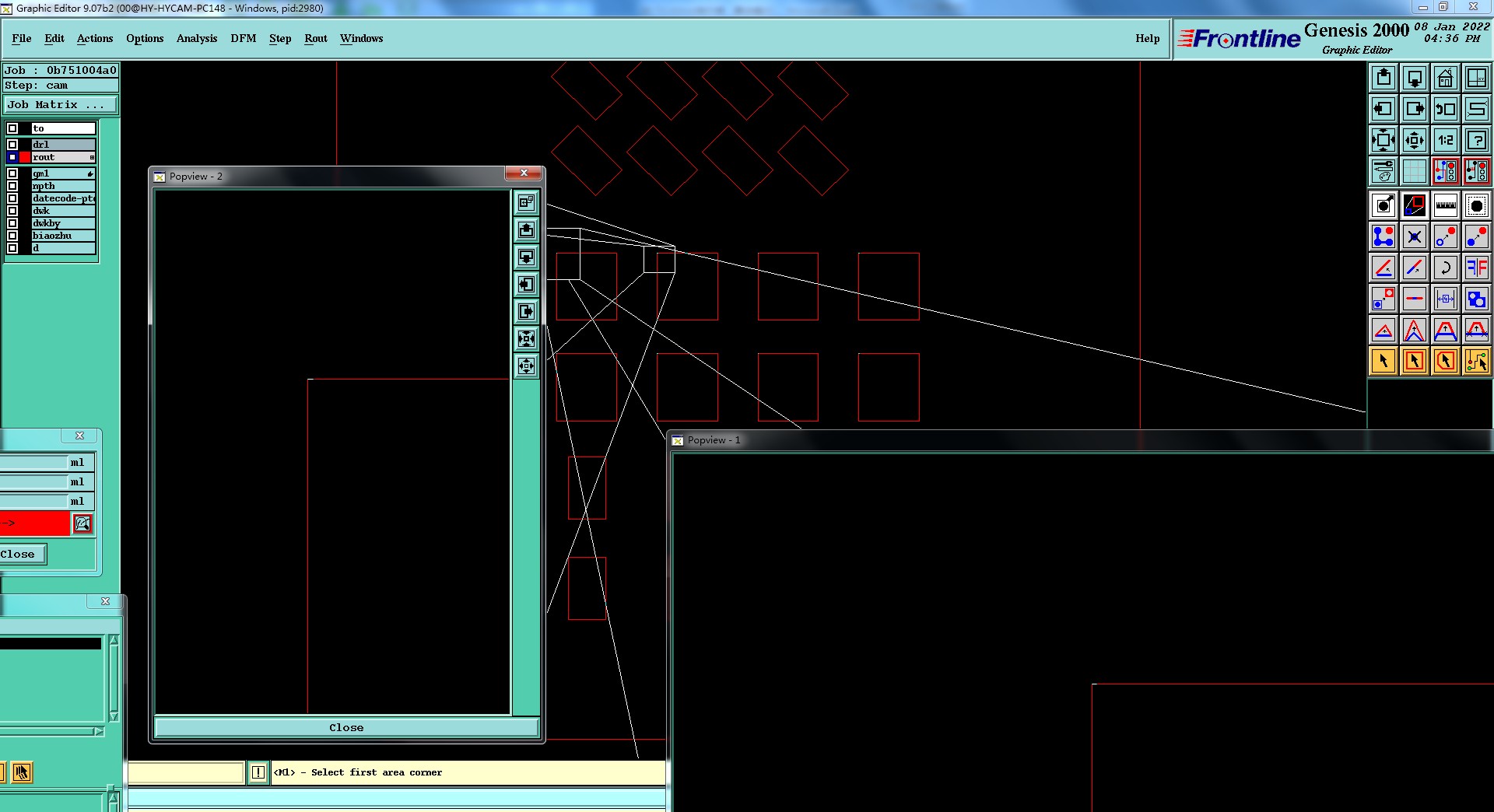Click the exclamation mark status icon

258,772
